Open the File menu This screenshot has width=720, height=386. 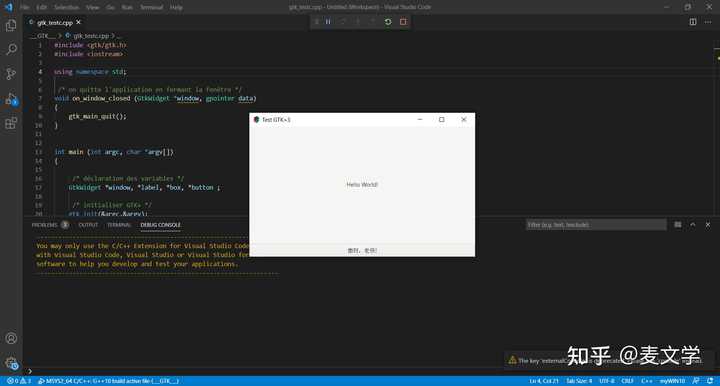point(25,7)
